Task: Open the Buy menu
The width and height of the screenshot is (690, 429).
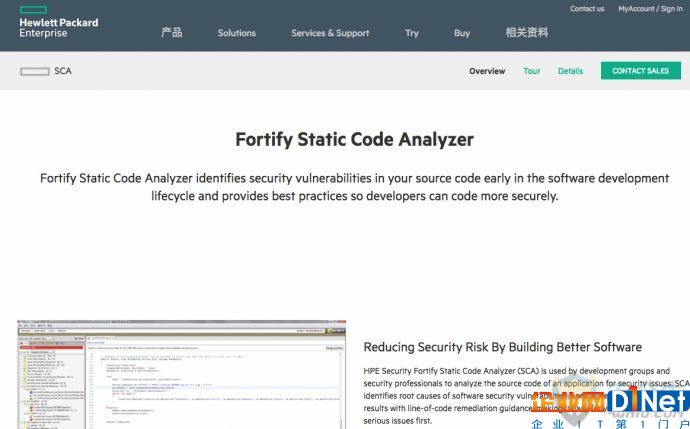Action: [x=462, y=33]
